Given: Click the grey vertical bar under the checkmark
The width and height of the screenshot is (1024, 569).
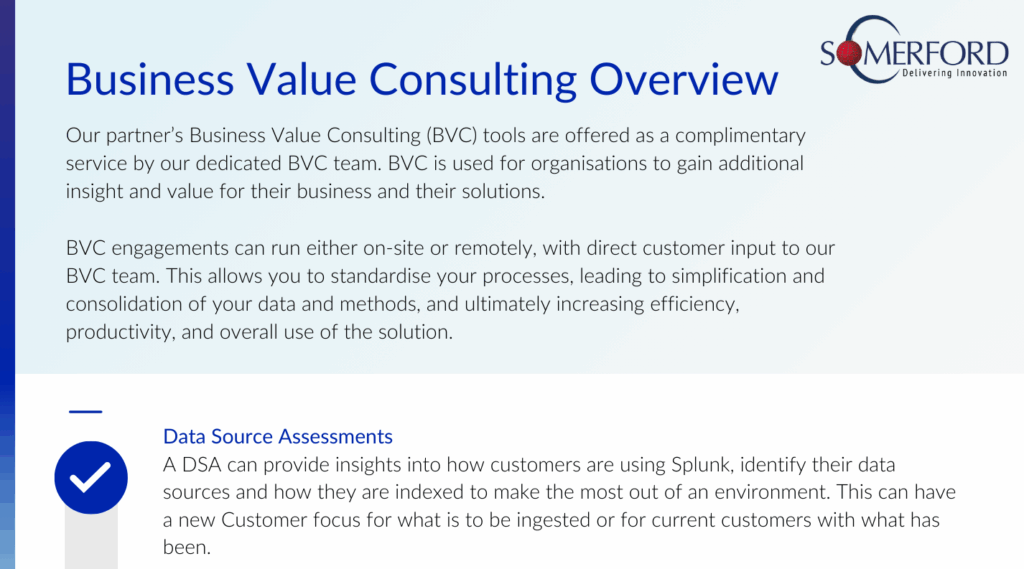Looking at the screenshot, I should coord(91,541).
